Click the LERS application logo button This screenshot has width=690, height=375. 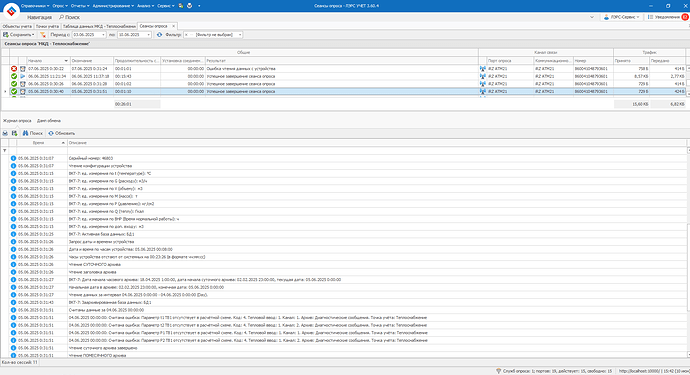tap(11, 11)
